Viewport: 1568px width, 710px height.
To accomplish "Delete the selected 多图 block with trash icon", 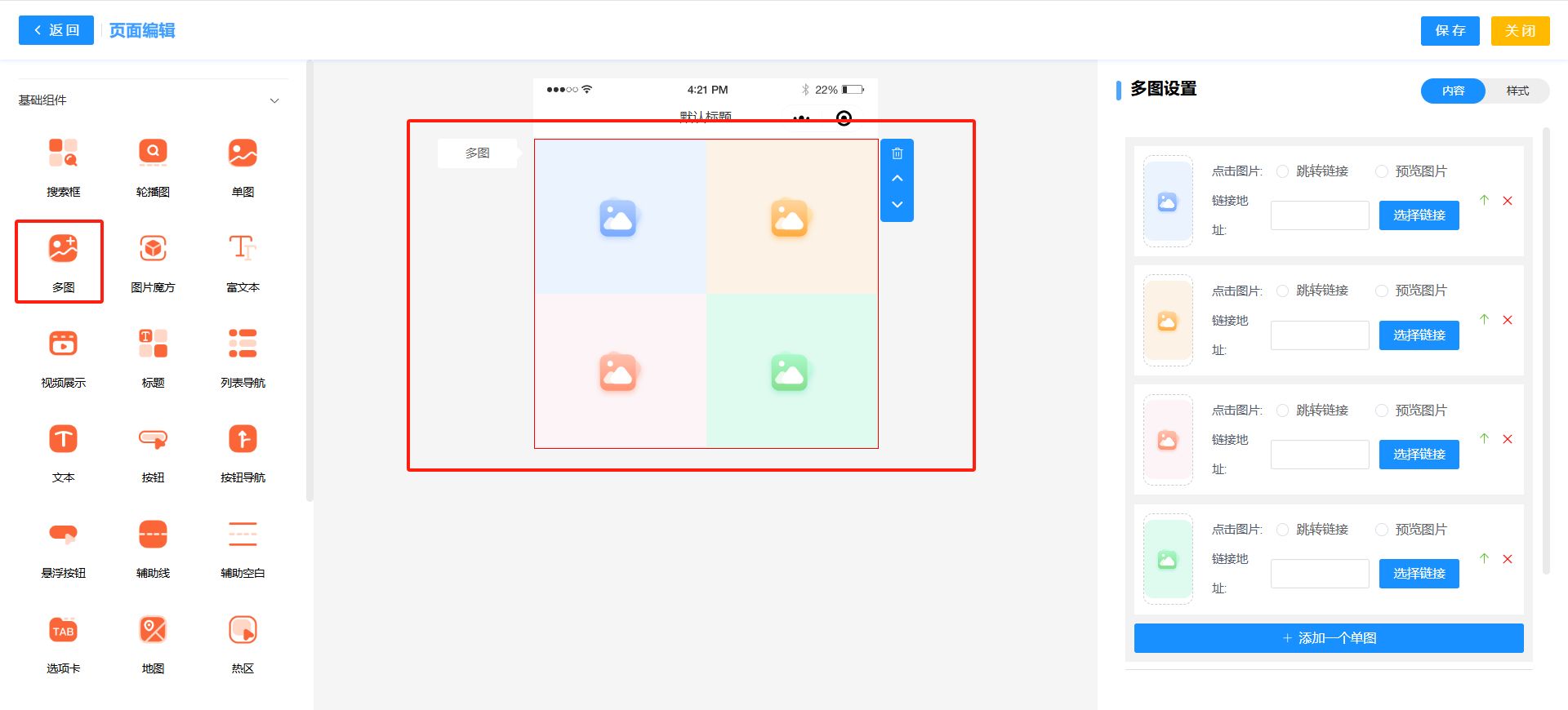I will [x=897, y=153].
